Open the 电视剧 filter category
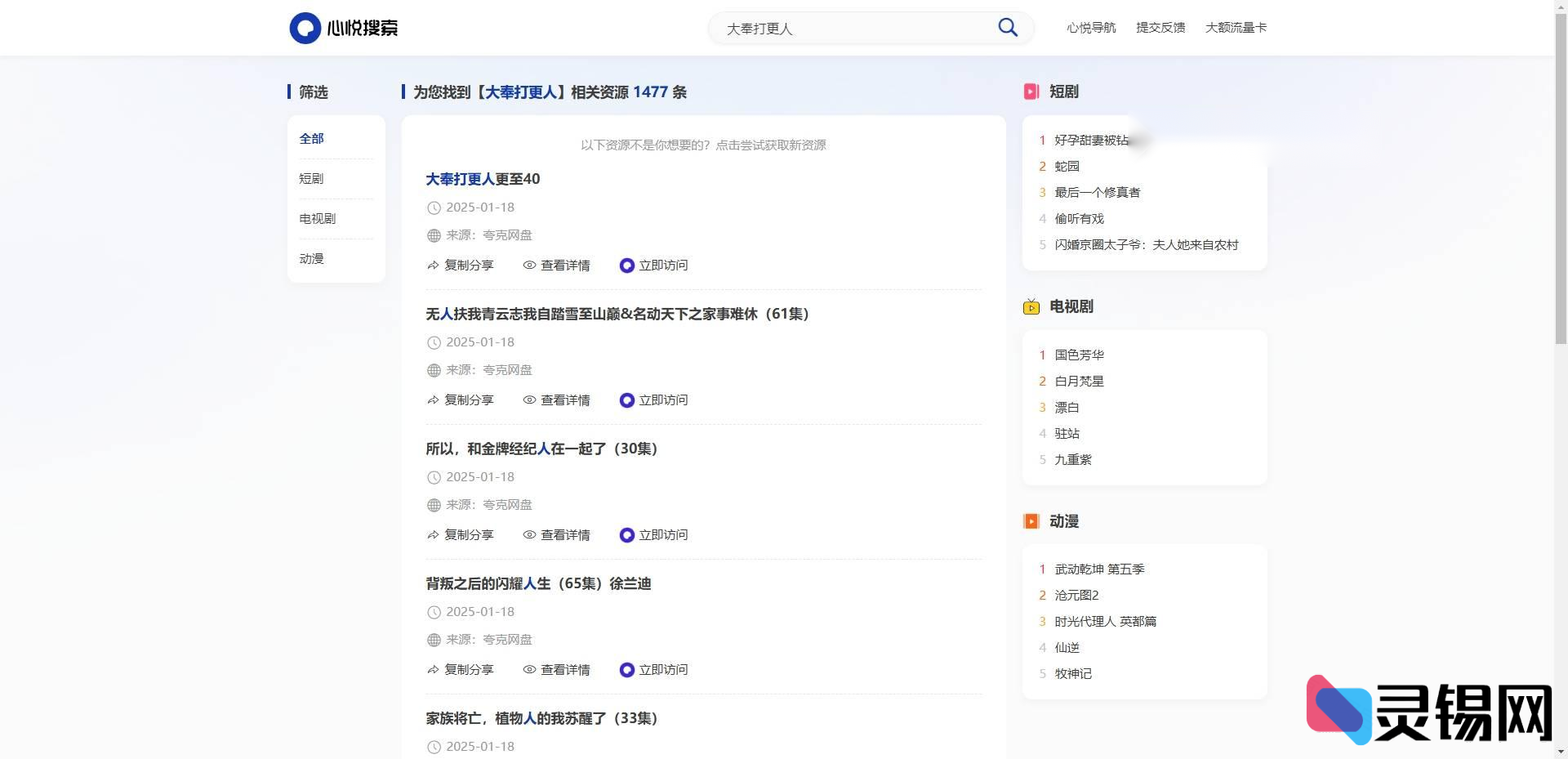The image size is (1568, 759). click(x=315, y=218)
